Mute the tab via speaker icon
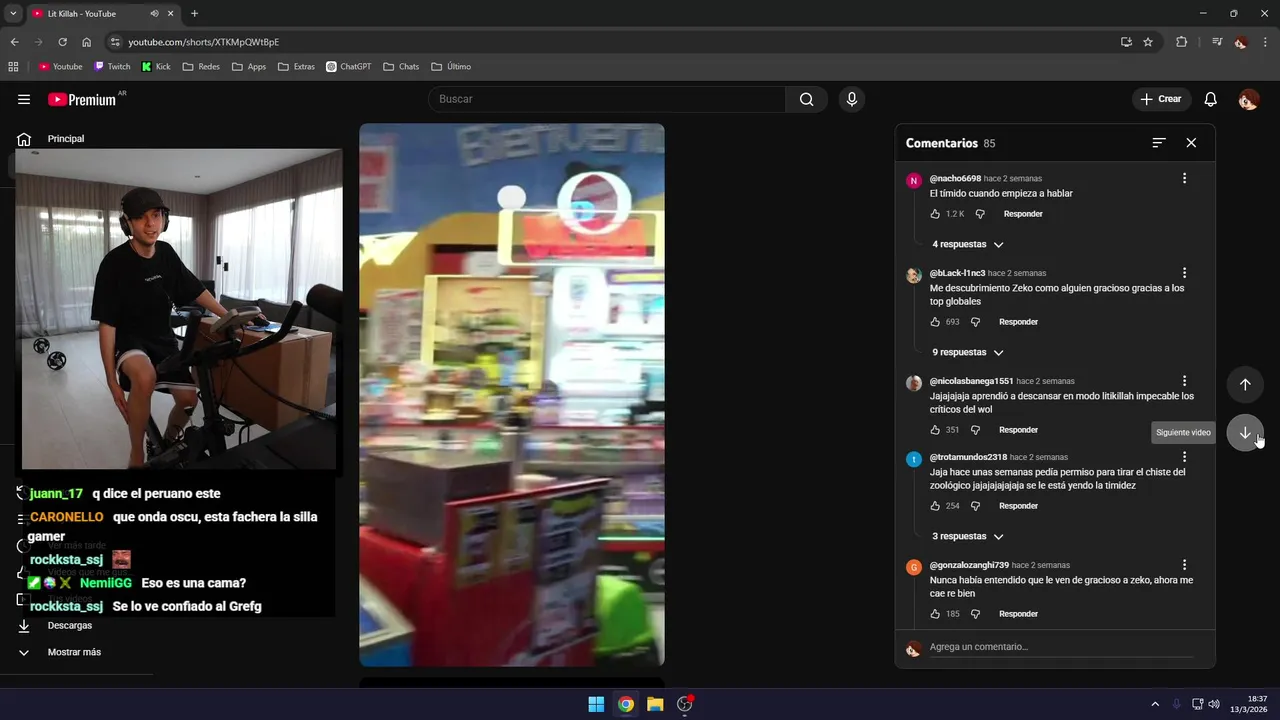Viewport: 1280px width, 720px height. click(154, 14)
